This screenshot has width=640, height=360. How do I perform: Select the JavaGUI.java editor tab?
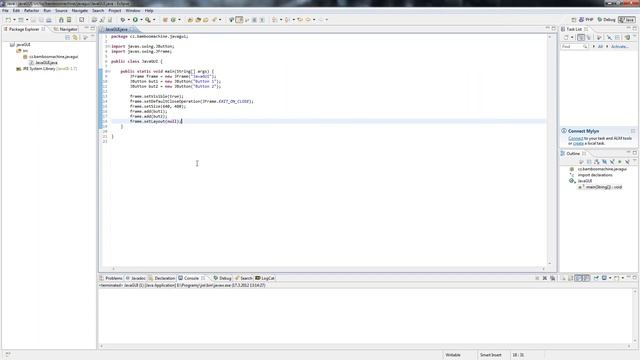[116, 29]
